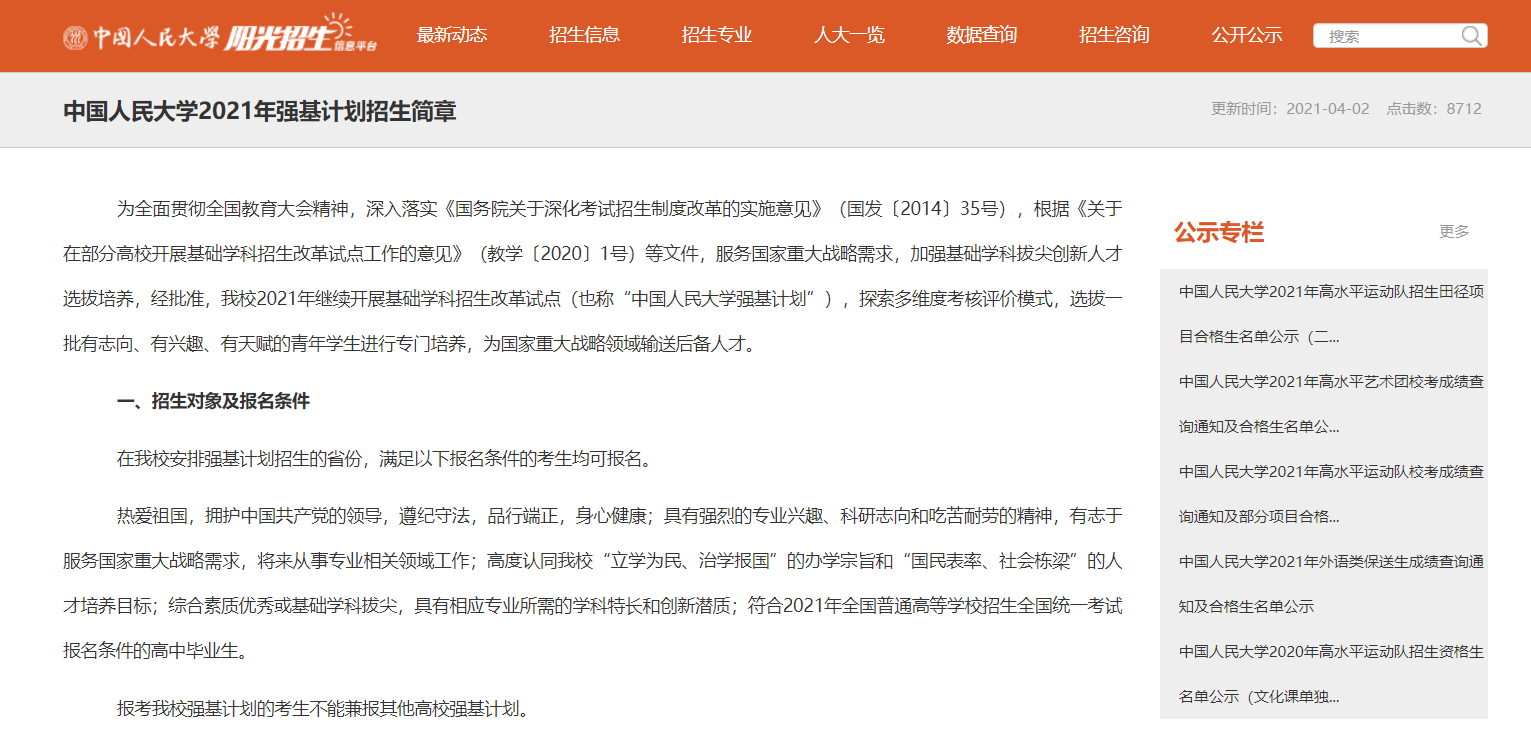Image resolution: width=1531 pixels, height=731 pixels.
Task: Click 更多 beside 公示专栏
Action: tap(1454, 232)
